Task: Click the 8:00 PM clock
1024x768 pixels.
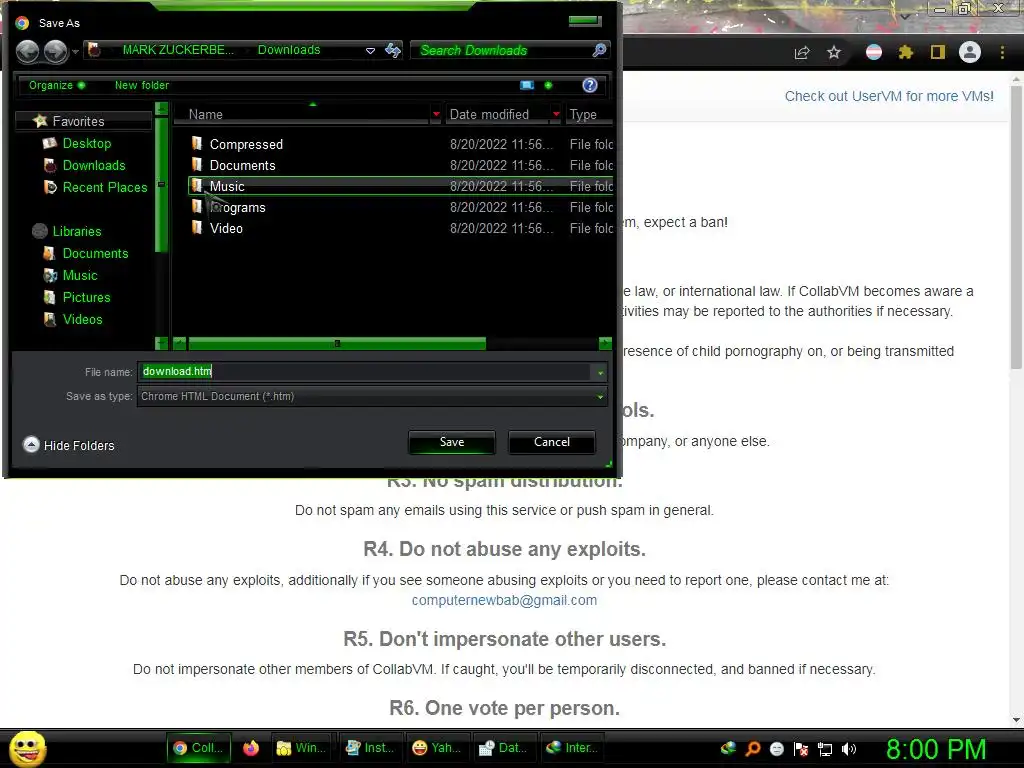Action: (x=936, y=749)
